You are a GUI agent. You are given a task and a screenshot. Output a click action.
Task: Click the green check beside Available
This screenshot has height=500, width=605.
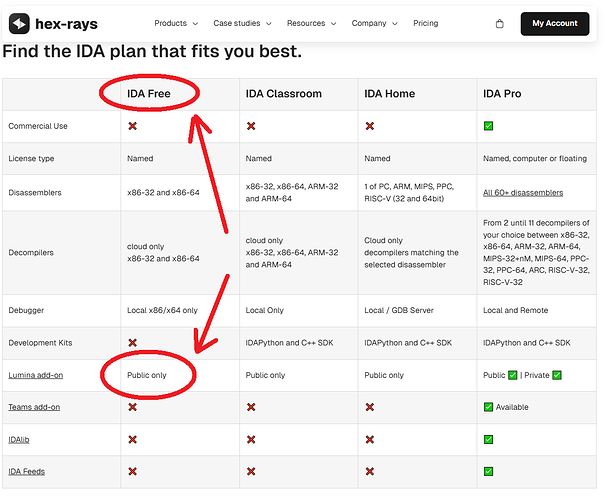click(488, 407)
